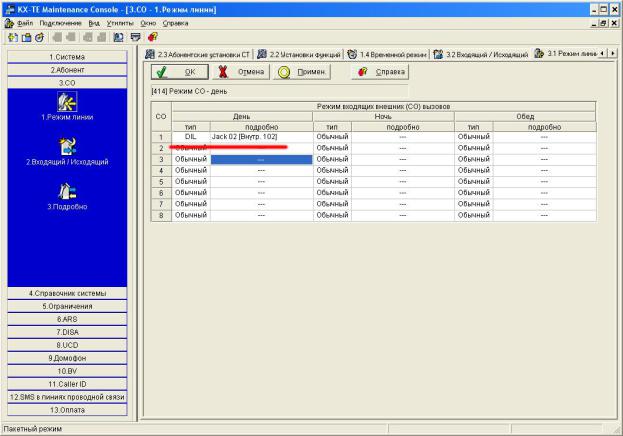623x436 pixels.
Task: Click the green checkmark on the OK button
Action: (x=161, y=72)
